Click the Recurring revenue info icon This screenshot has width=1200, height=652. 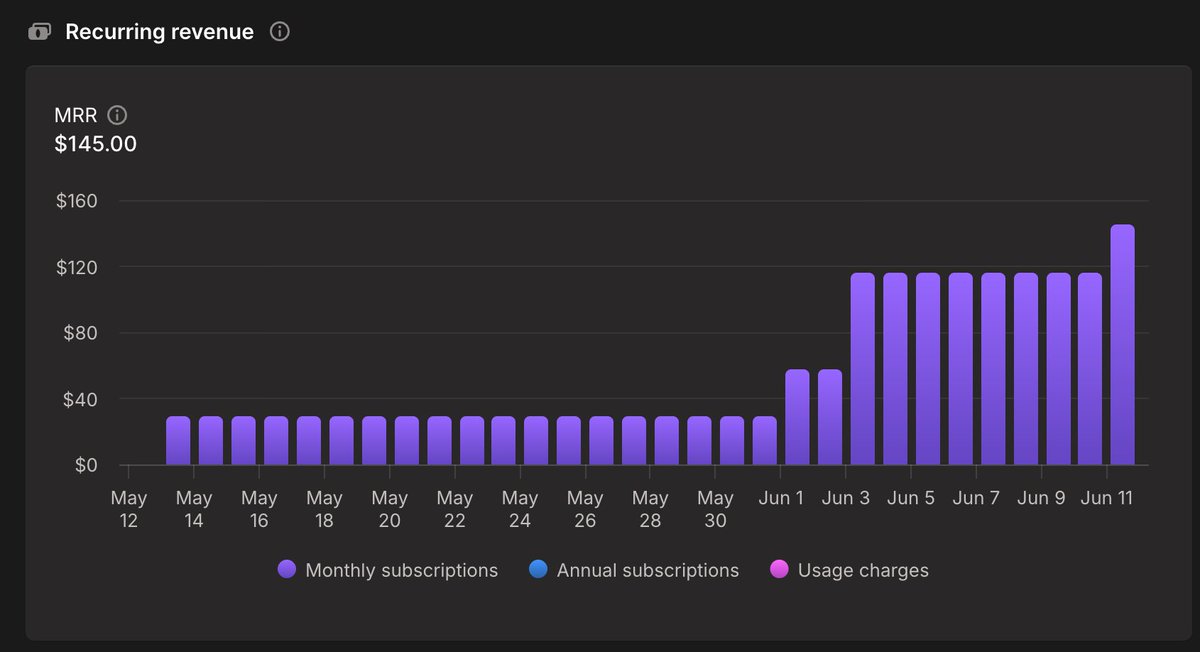click(x=280, y=32)
